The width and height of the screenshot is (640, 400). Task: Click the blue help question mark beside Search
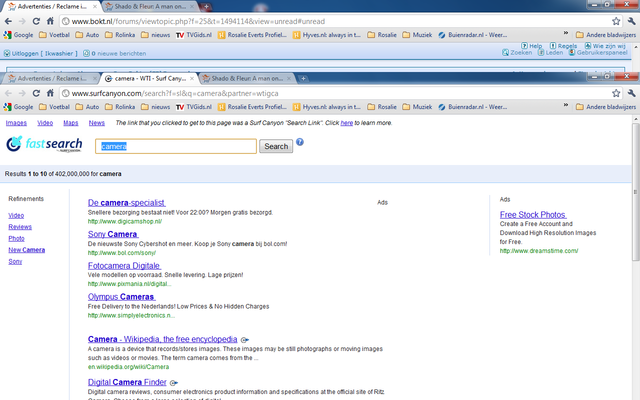pyautogui.click(x=300, y=142)
